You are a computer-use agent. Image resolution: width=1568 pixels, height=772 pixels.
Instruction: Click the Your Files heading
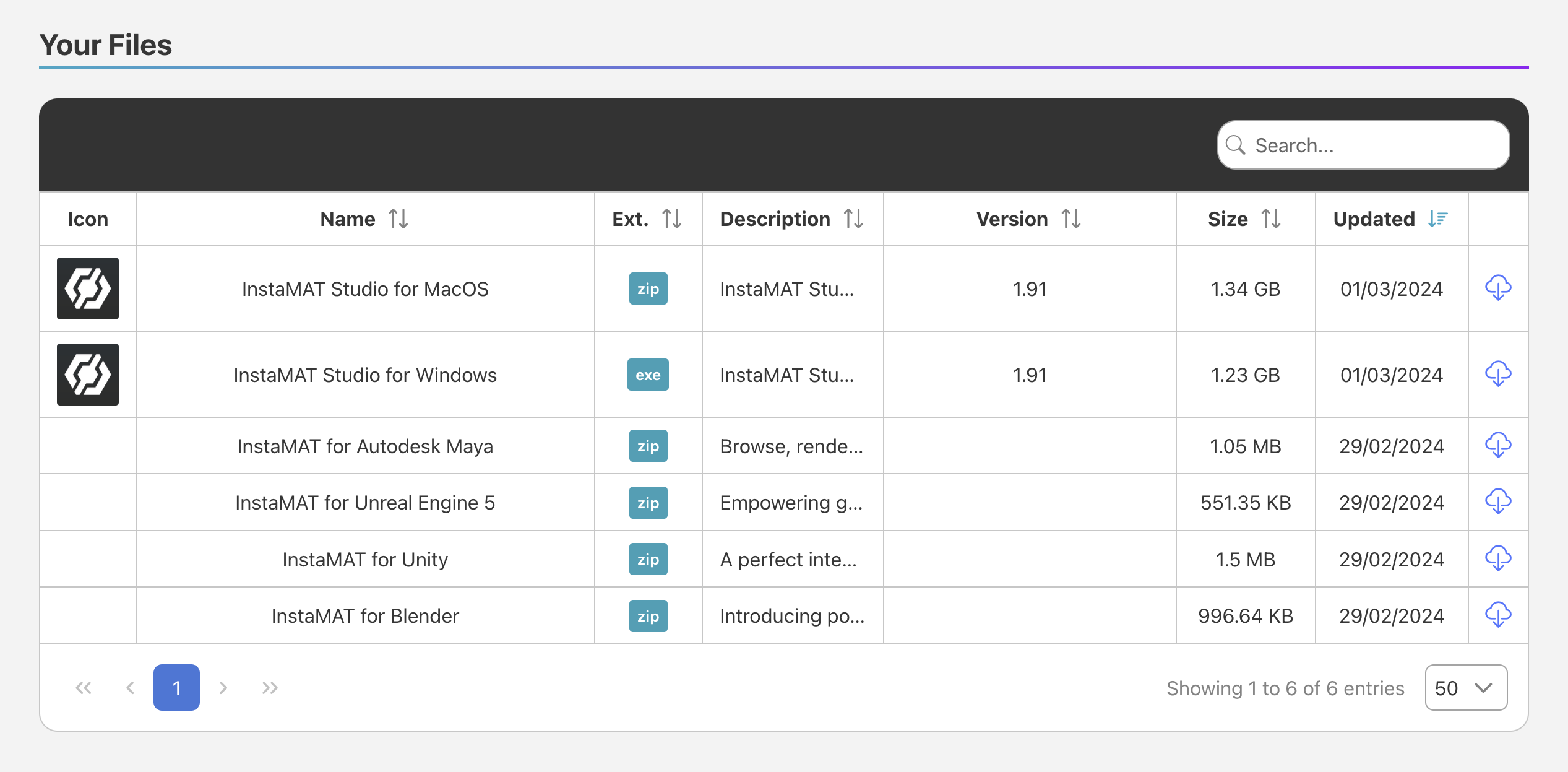(106, 45)
